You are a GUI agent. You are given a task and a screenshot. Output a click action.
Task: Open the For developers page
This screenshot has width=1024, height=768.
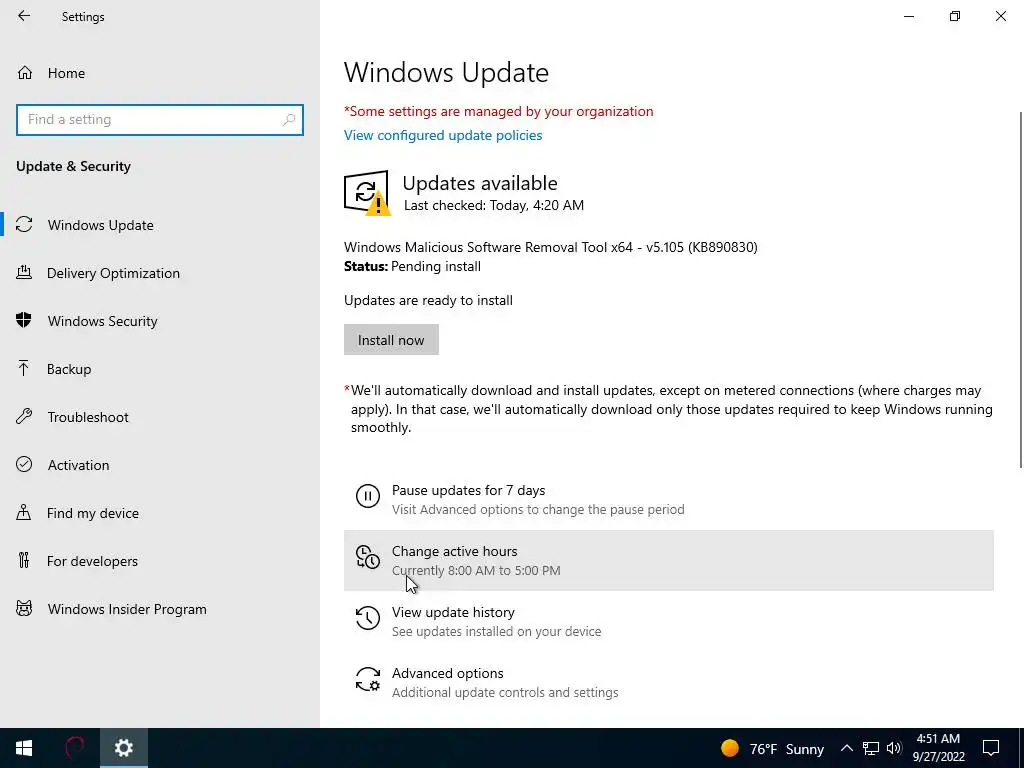(x=160, y=560)
